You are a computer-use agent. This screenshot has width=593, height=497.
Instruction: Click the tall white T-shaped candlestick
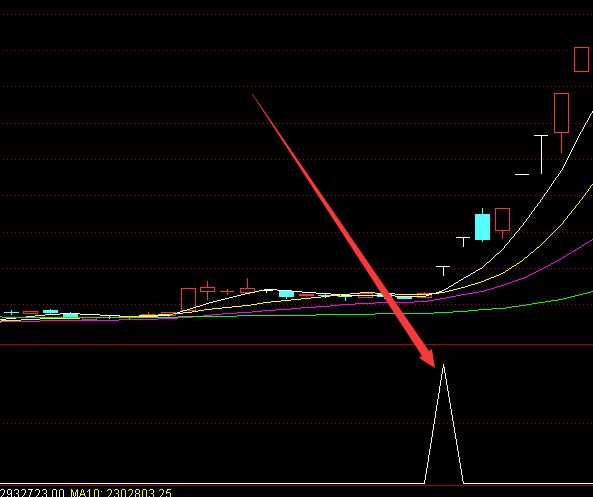coord(541,154)
